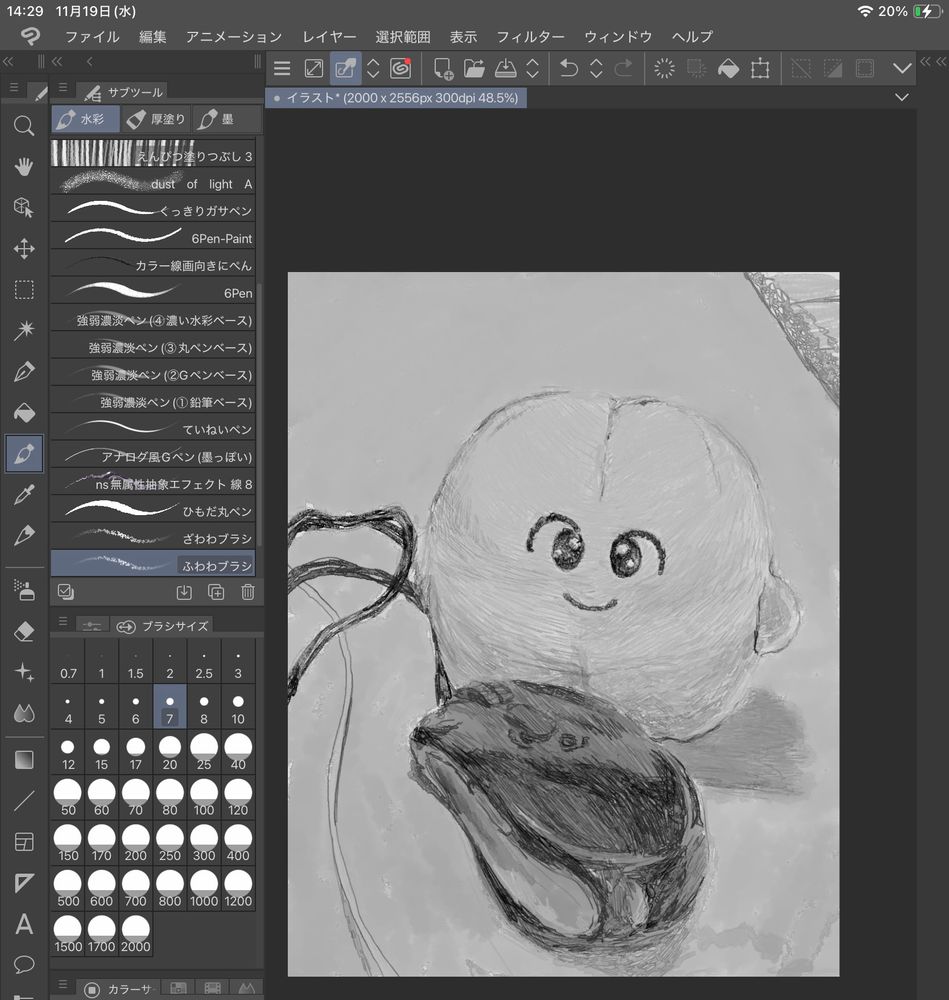Select the Frame Border tool
Viewport: 949px width, 1000px height.
(24, 842)
